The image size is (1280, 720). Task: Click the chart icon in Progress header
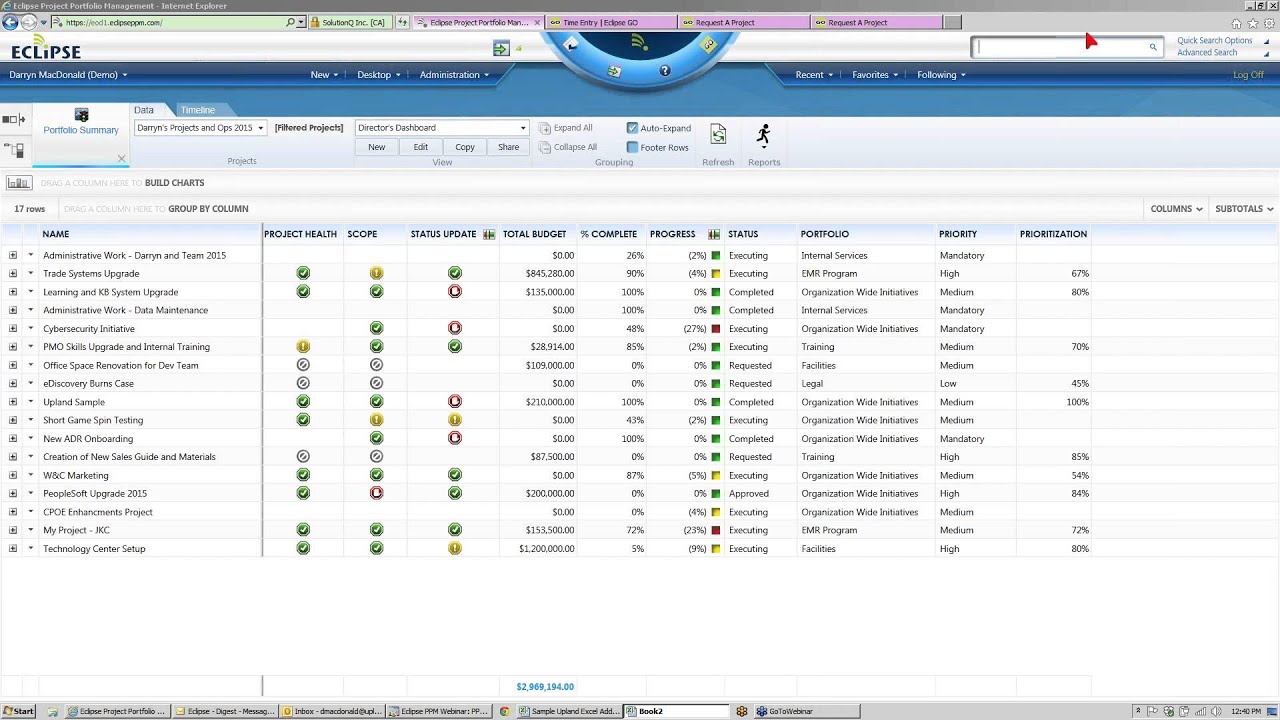tap(714, 234)
